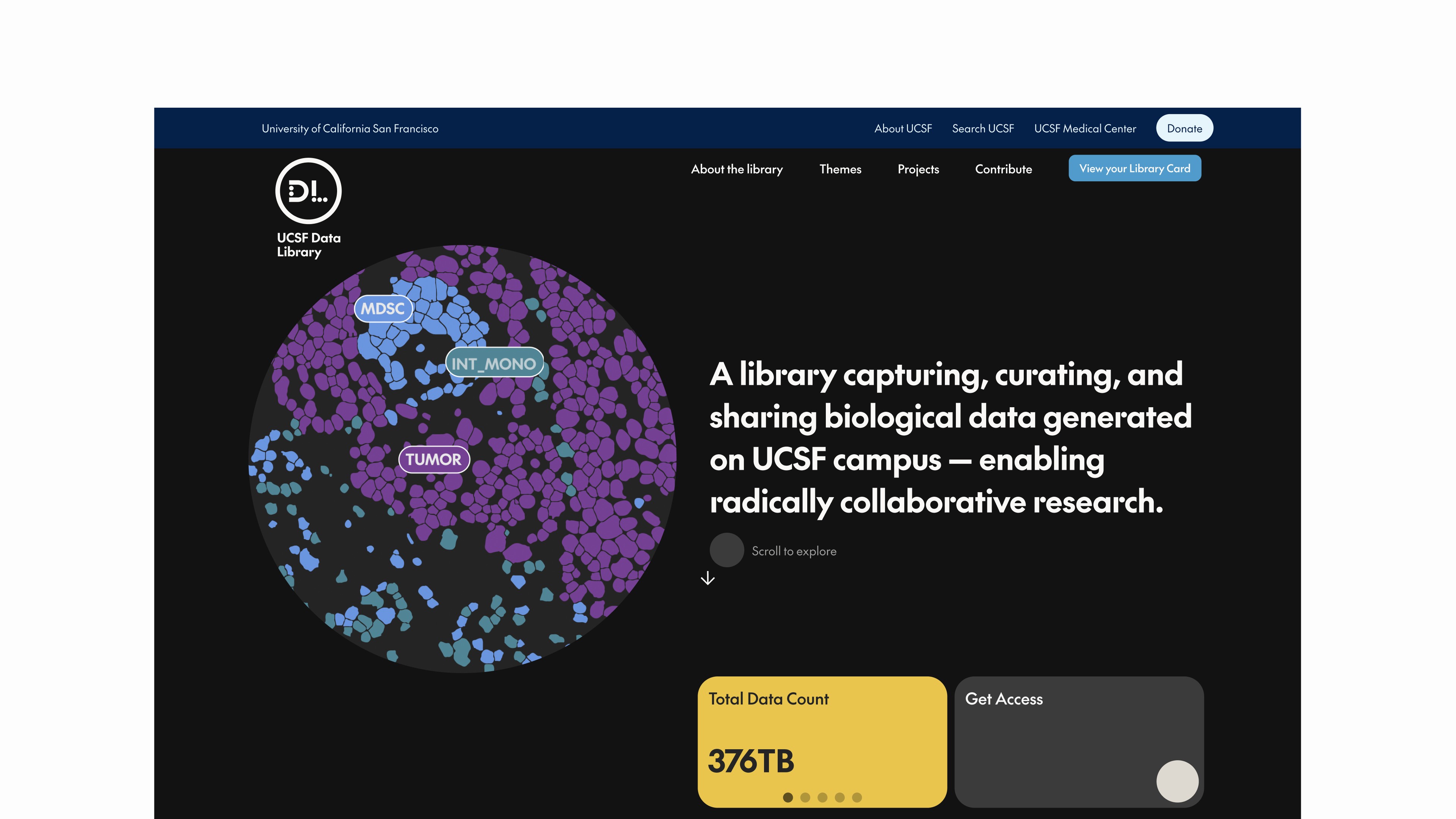Screen dimensions: 1456x819
Task: Select the first carousel dot in the yellow card
Action: (x=788, y=797)
